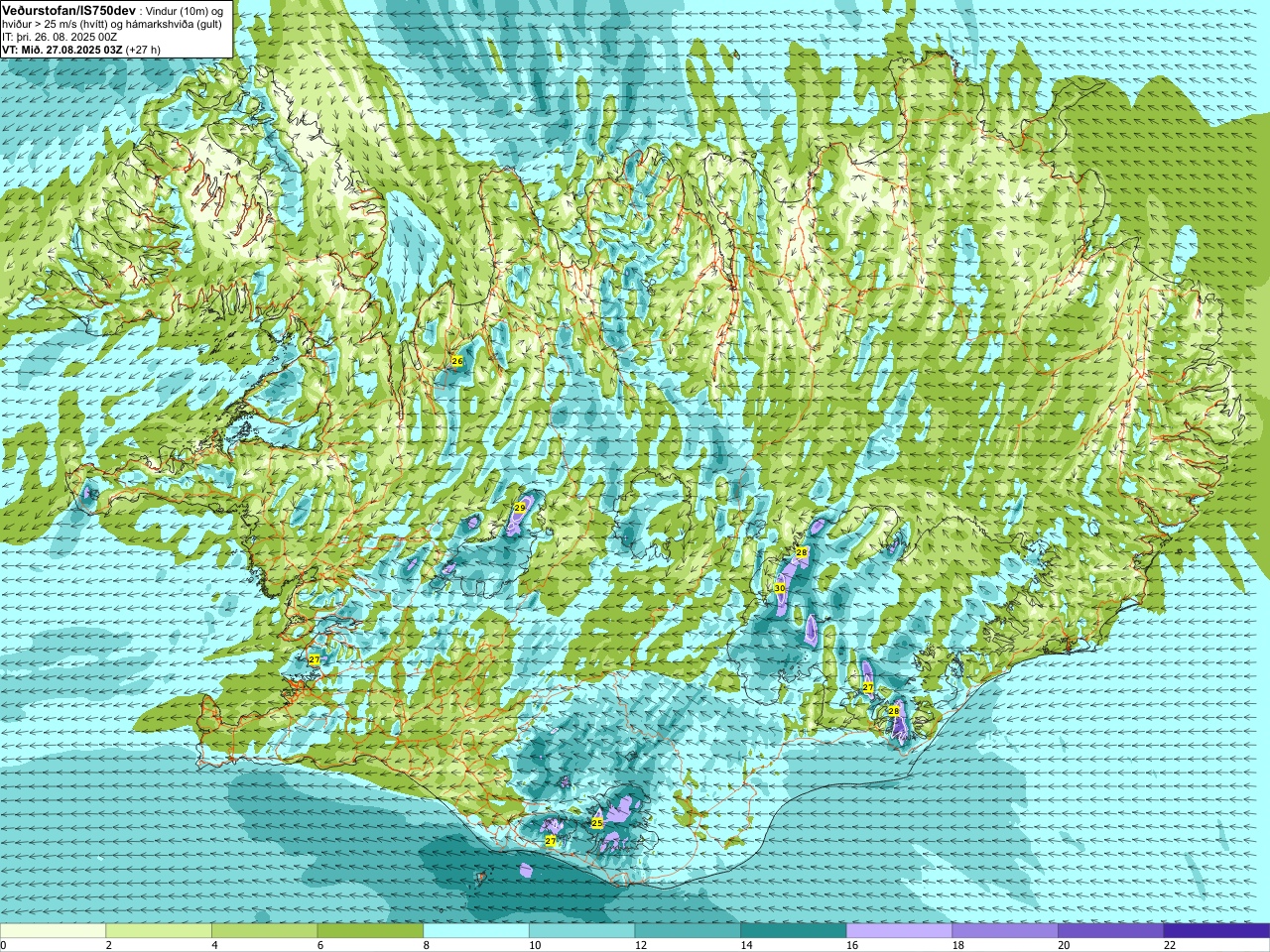Image resolution: width=1270 pixels, height=952 pixels.
Task: Click the '(+27 h)' forecast offset text
Action: [x=144, y=50]
